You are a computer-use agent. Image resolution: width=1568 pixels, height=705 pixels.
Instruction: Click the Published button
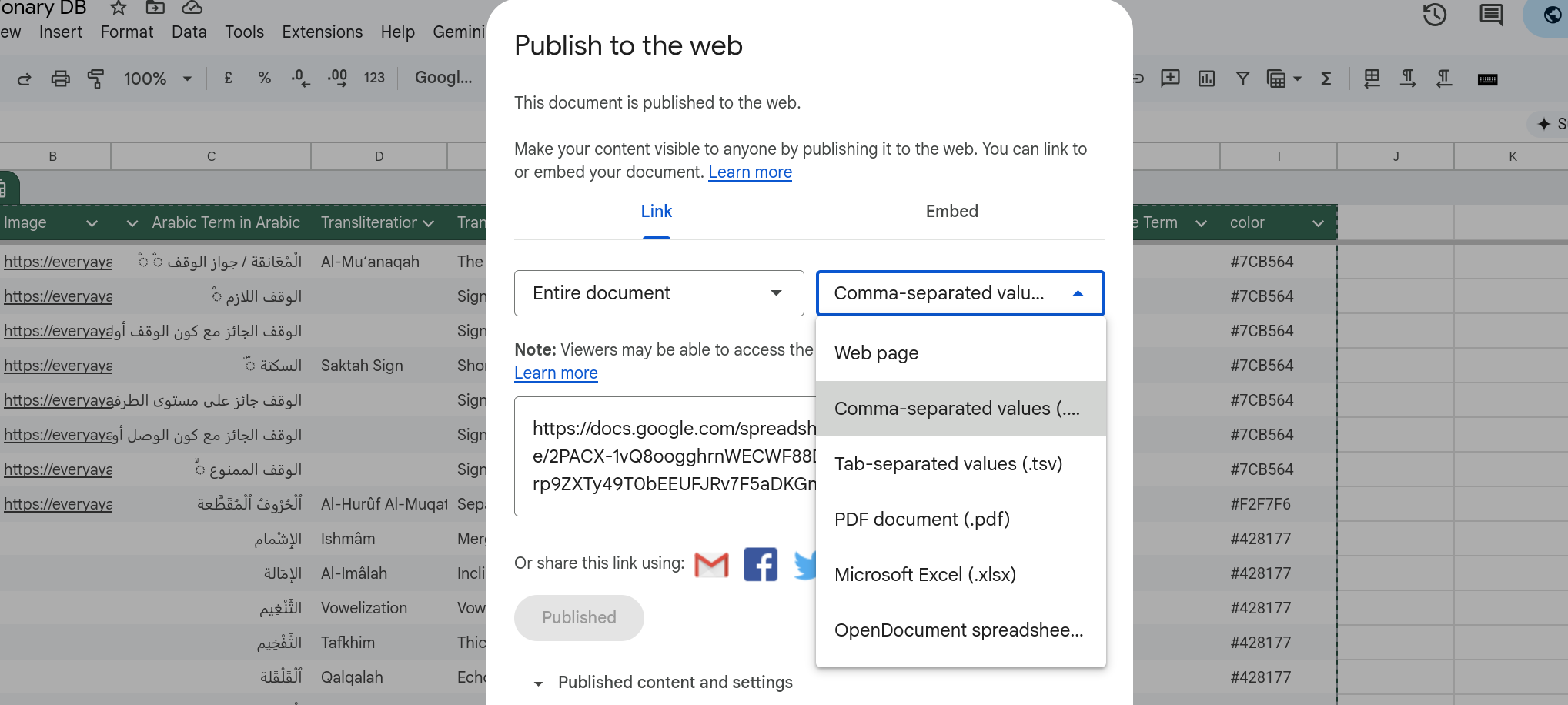(579, 618)
